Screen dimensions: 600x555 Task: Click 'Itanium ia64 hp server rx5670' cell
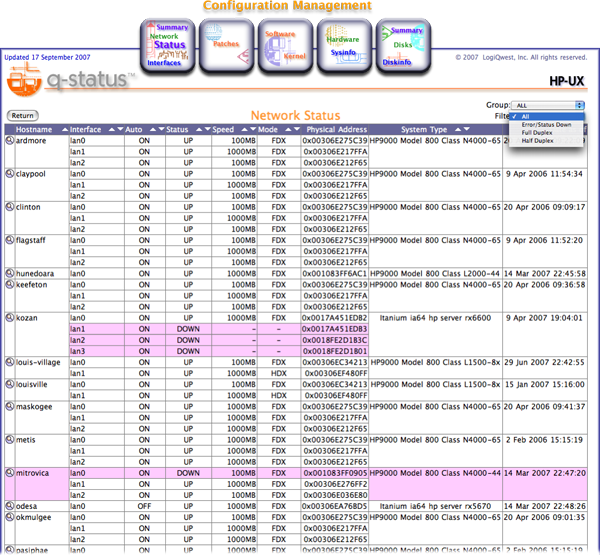(435, 506)
